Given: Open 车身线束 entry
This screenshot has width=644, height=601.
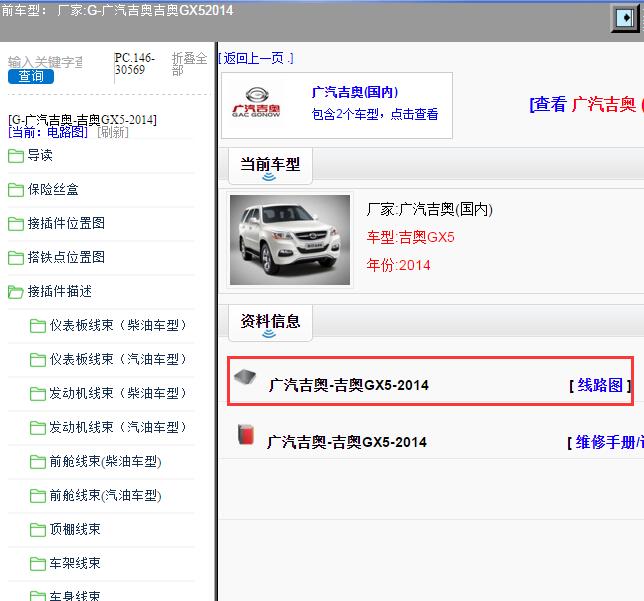Looking at the screenshot, I should [x=75, y=596].
